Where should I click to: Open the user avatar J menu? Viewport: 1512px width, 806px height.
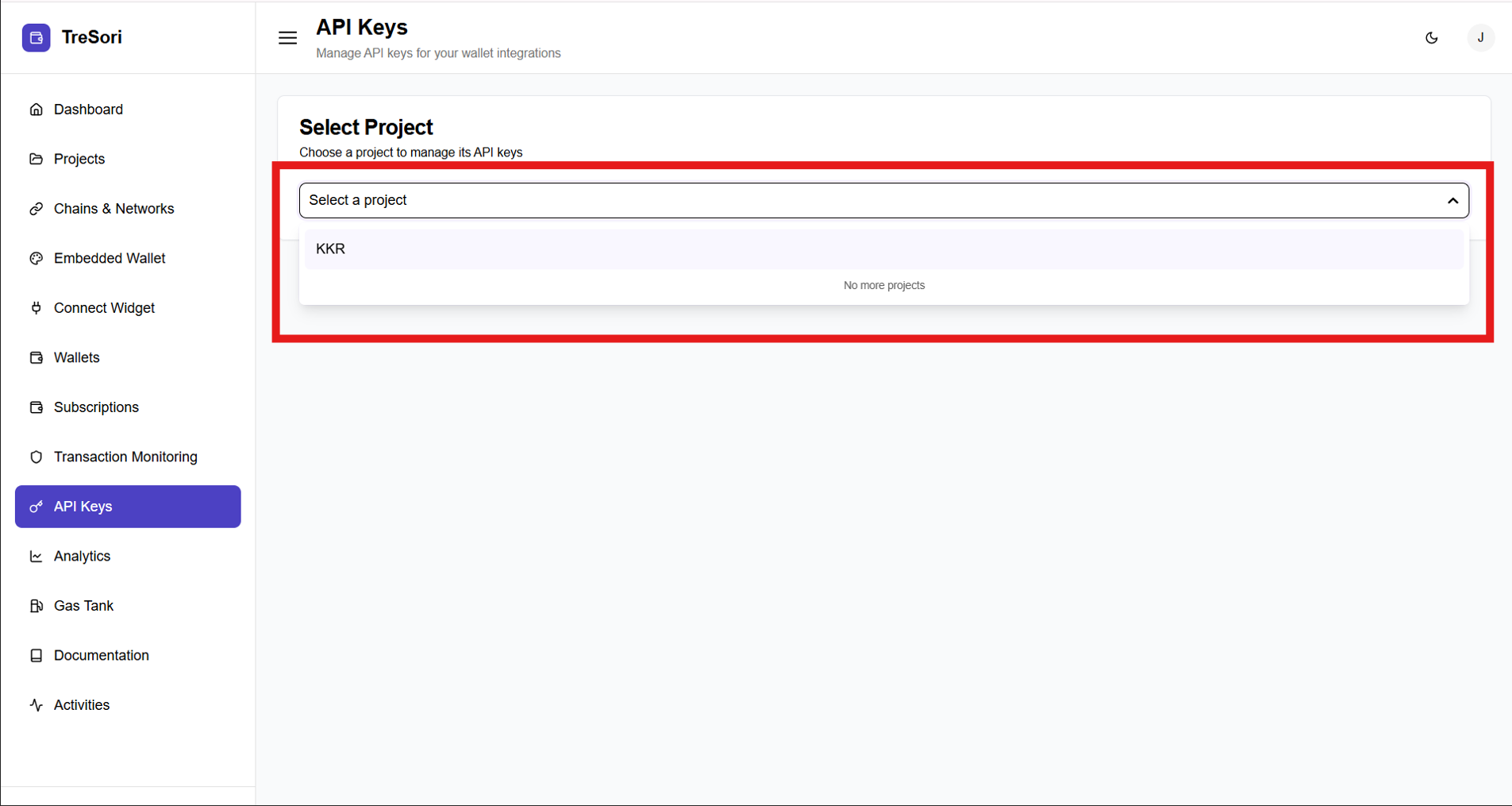pos(1479,37)
